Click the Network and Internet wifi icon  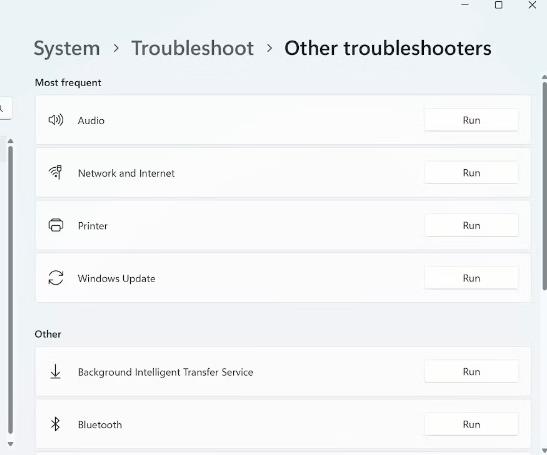(55, 172)
